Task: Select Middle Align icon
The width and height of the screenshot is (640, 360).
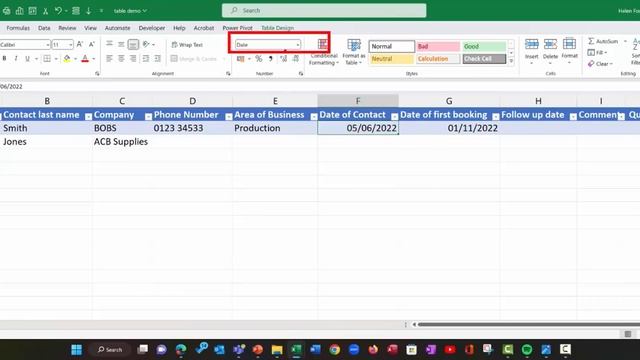Action: (121, 44)
